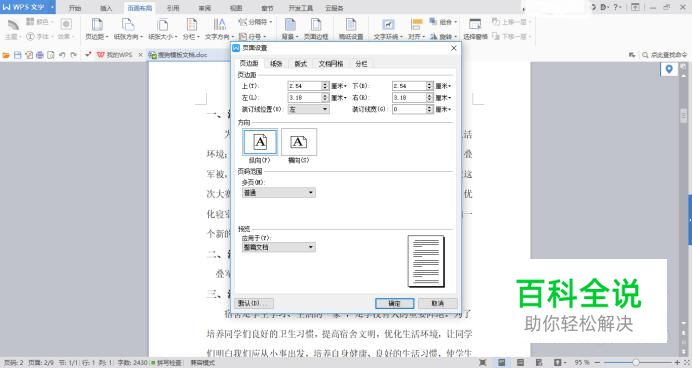Click the 下 bottom margin input field

pos(409,86)
